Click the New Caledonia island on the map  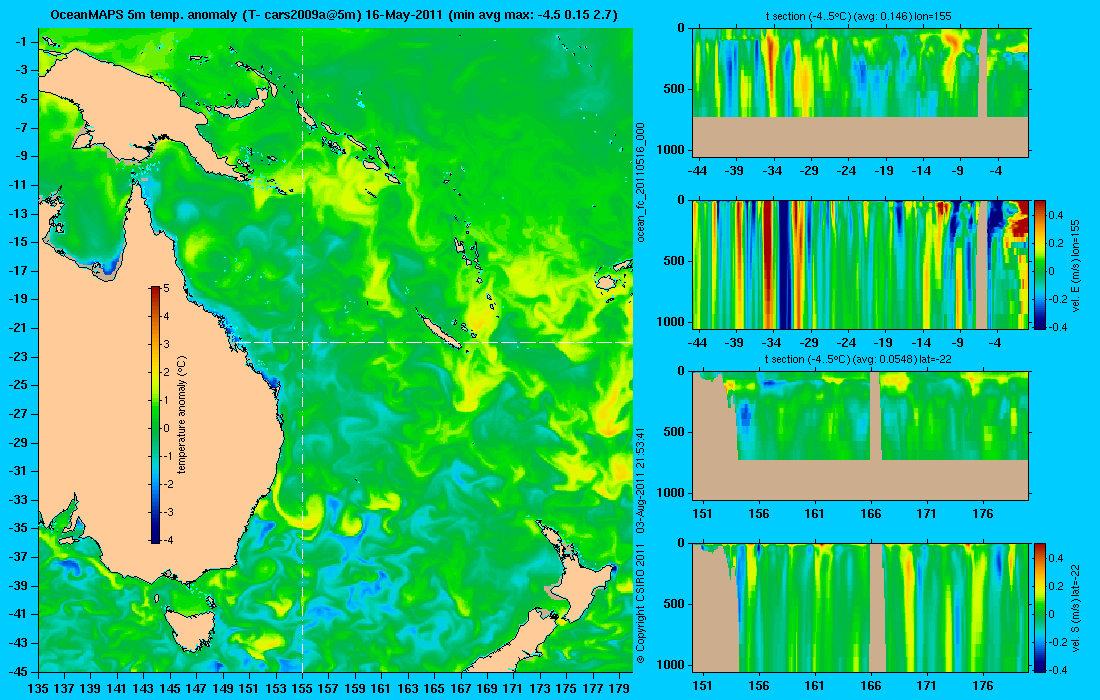[441, 332]
